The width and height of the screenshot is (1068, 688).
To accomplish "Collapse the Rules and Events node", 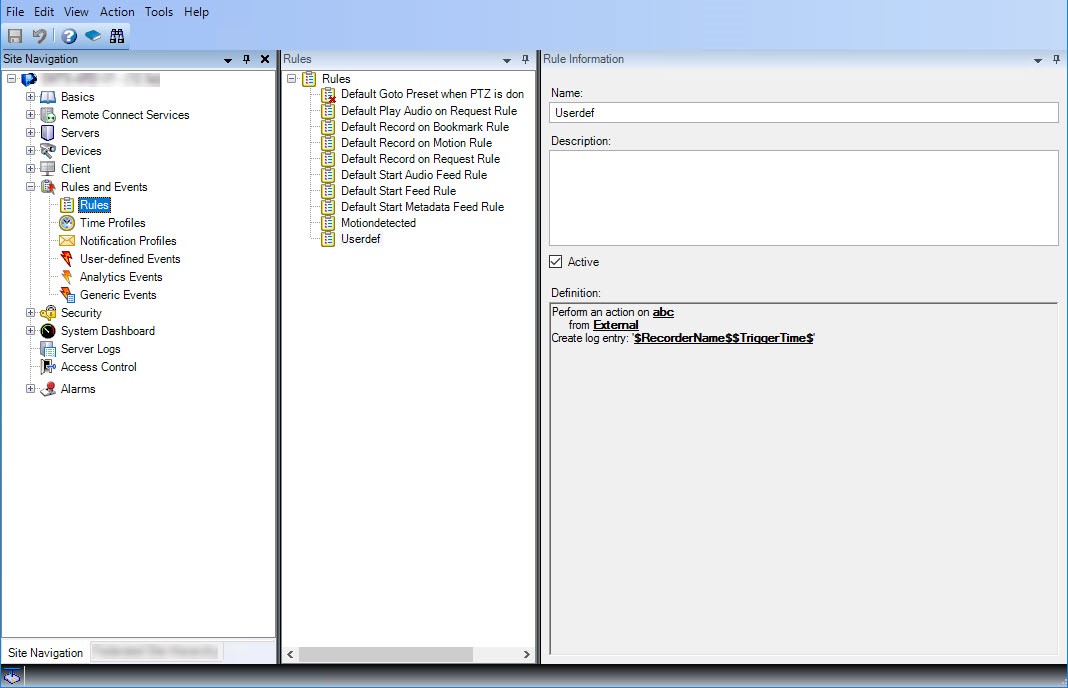I will pyautogui.click(x=30, y=186).
